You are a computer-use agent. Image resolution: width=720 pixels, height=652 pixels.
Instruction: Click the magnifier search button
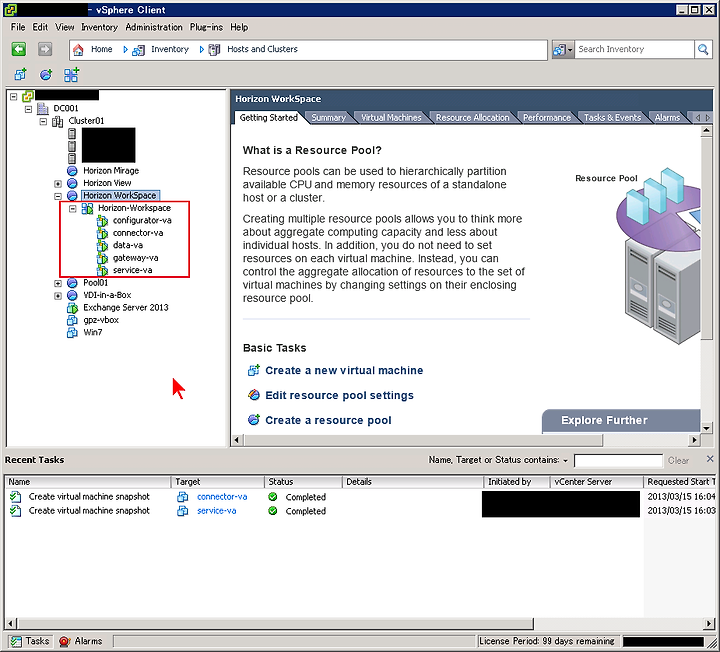(x=703, y=49)
